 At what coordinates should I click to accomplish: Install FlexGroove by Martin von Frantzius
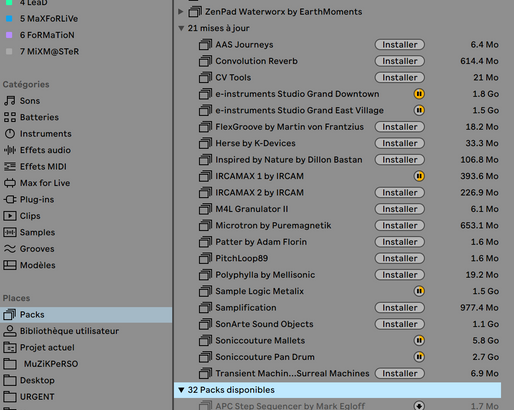point(400,127)
